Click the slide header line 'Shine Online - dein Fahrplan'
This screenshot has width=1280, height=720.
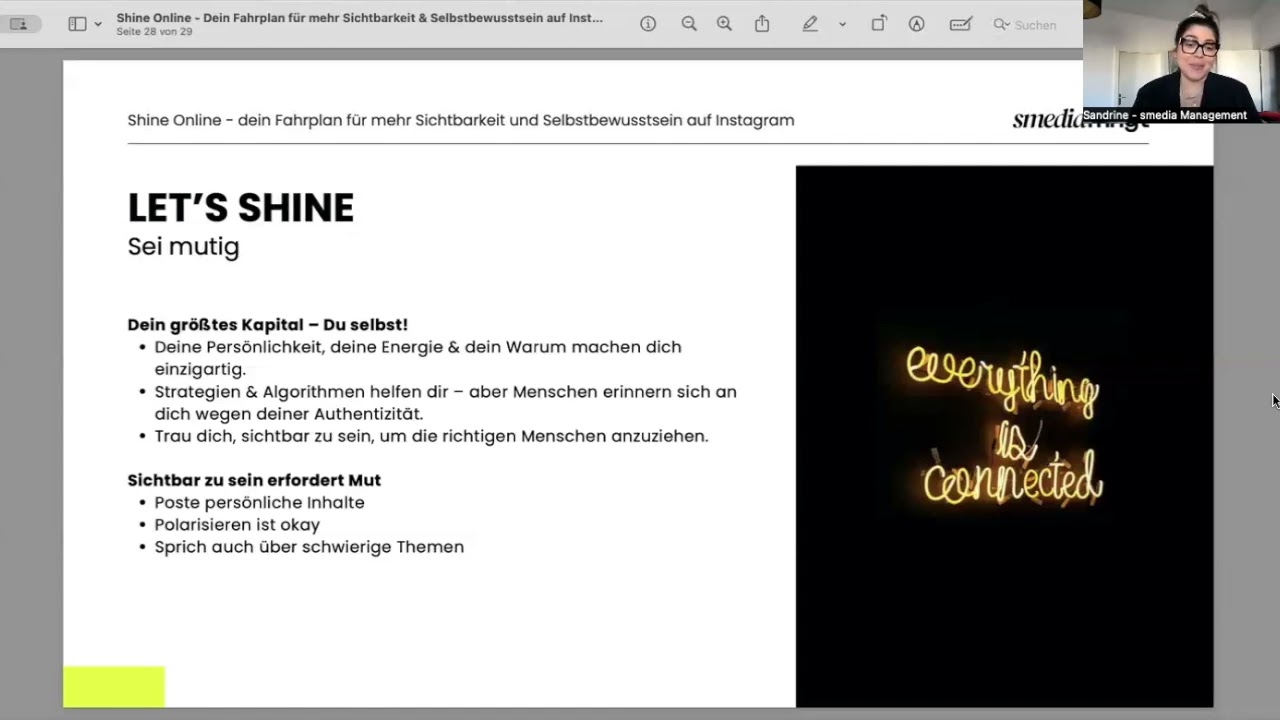point(461,120)
